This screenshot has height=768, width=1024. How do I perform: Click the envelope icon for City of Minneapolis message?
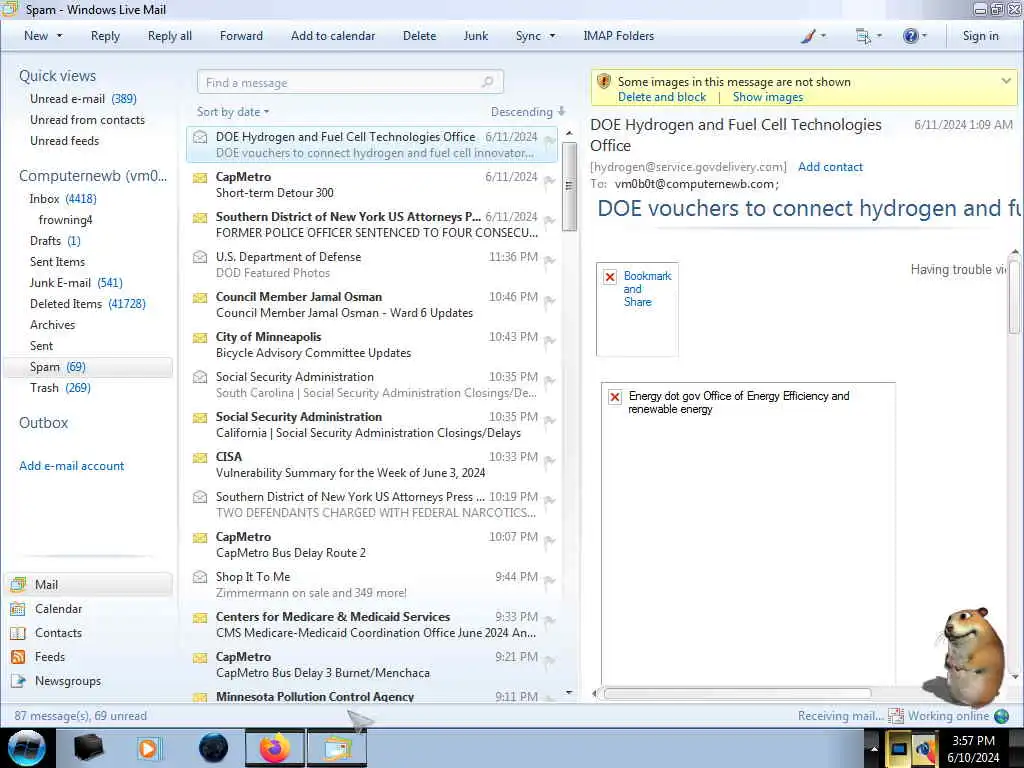tap(200, 338)
